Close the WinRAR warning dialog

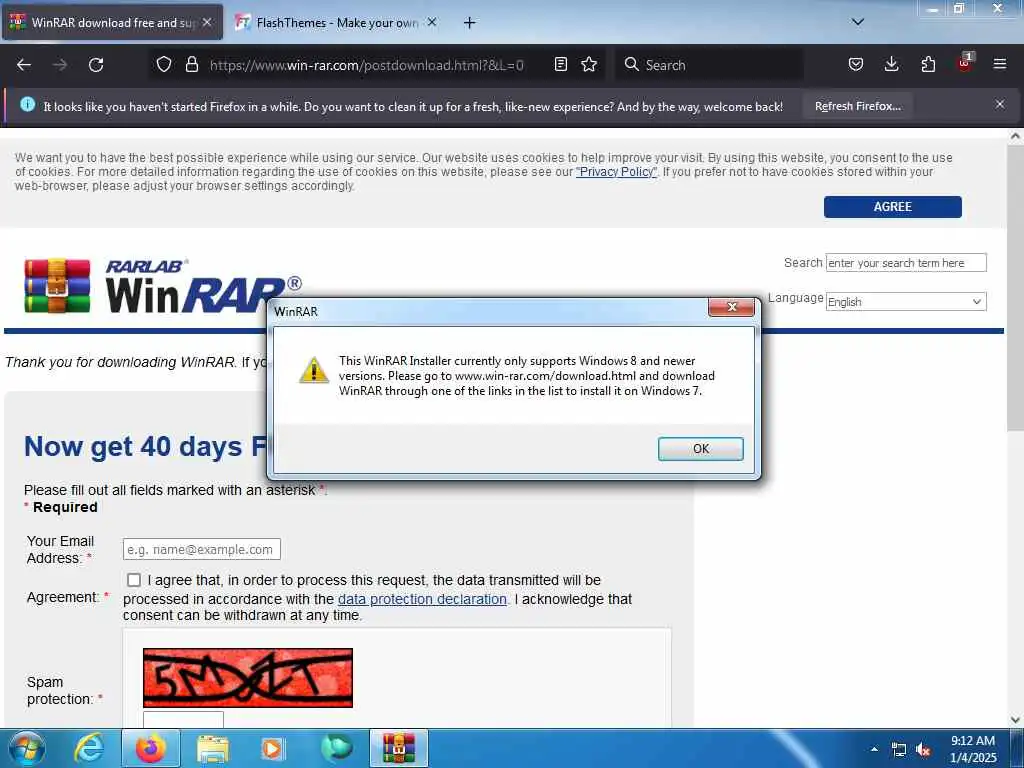731,307
